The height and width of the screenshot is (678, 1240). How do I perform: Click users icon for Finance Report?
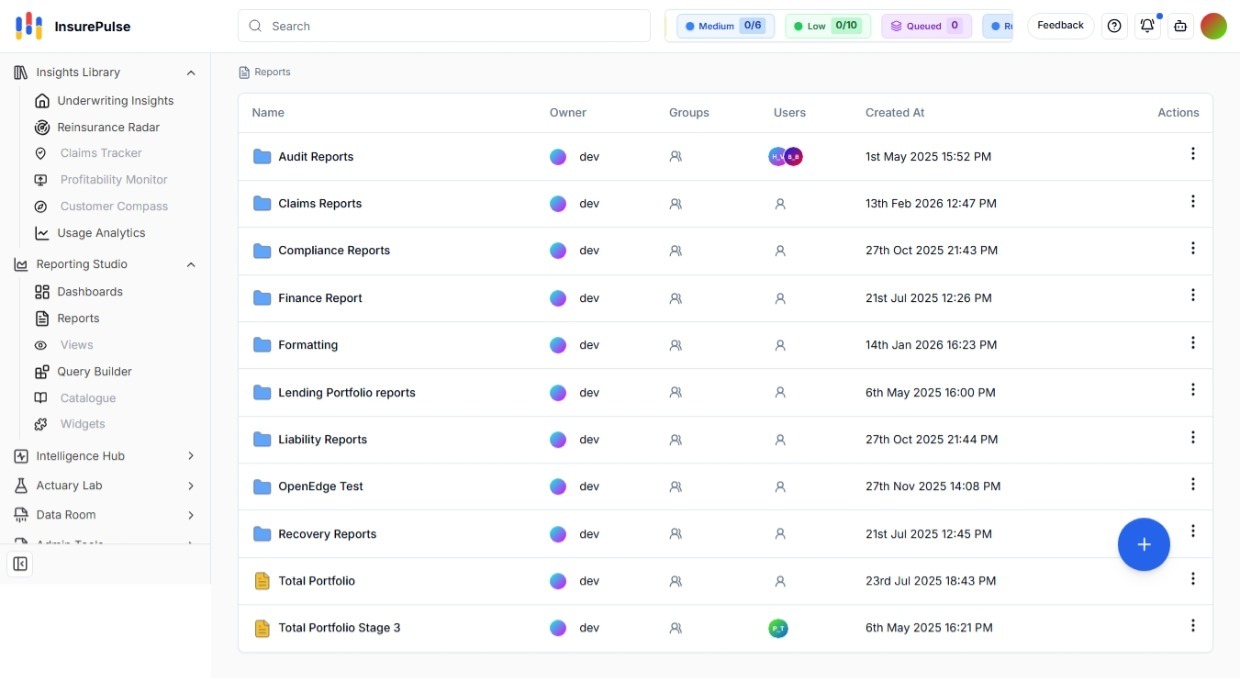click(x=780, y=298)
